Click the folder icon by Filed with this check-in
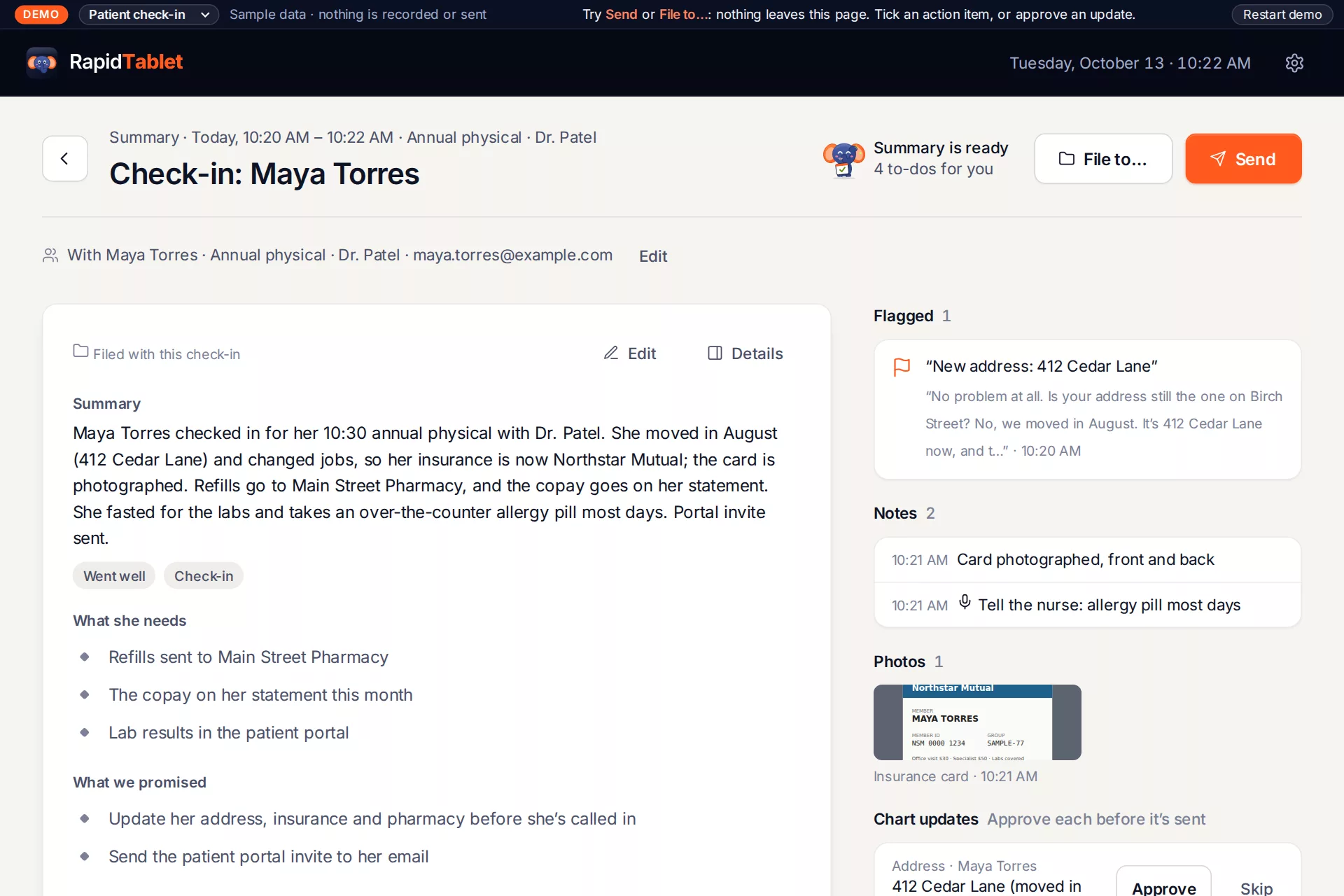This screenshot has height=896, width=1344. click(x=80, y=351)
